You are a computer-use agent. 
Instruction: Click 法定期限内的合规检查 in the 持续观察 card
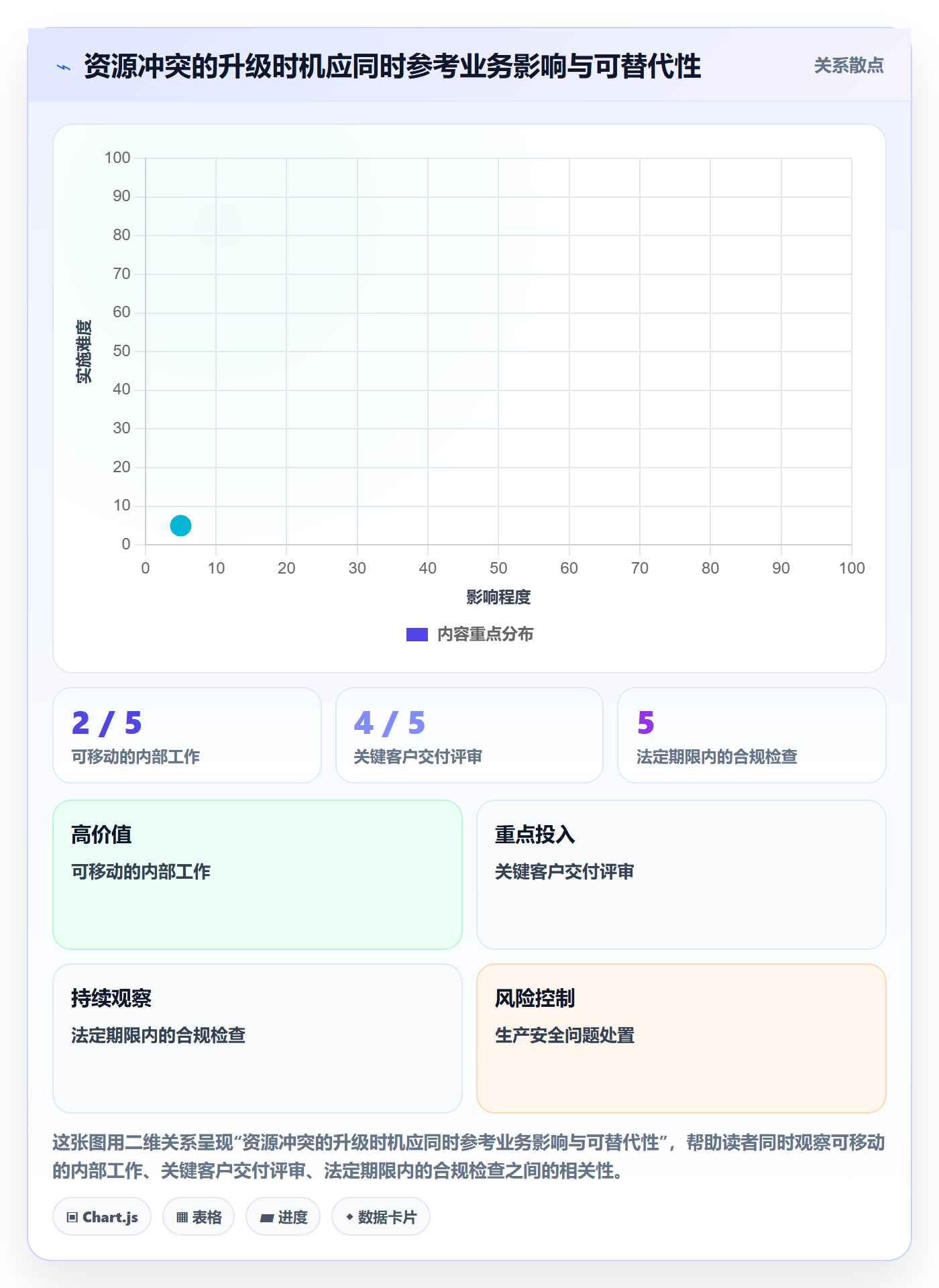158,1035
